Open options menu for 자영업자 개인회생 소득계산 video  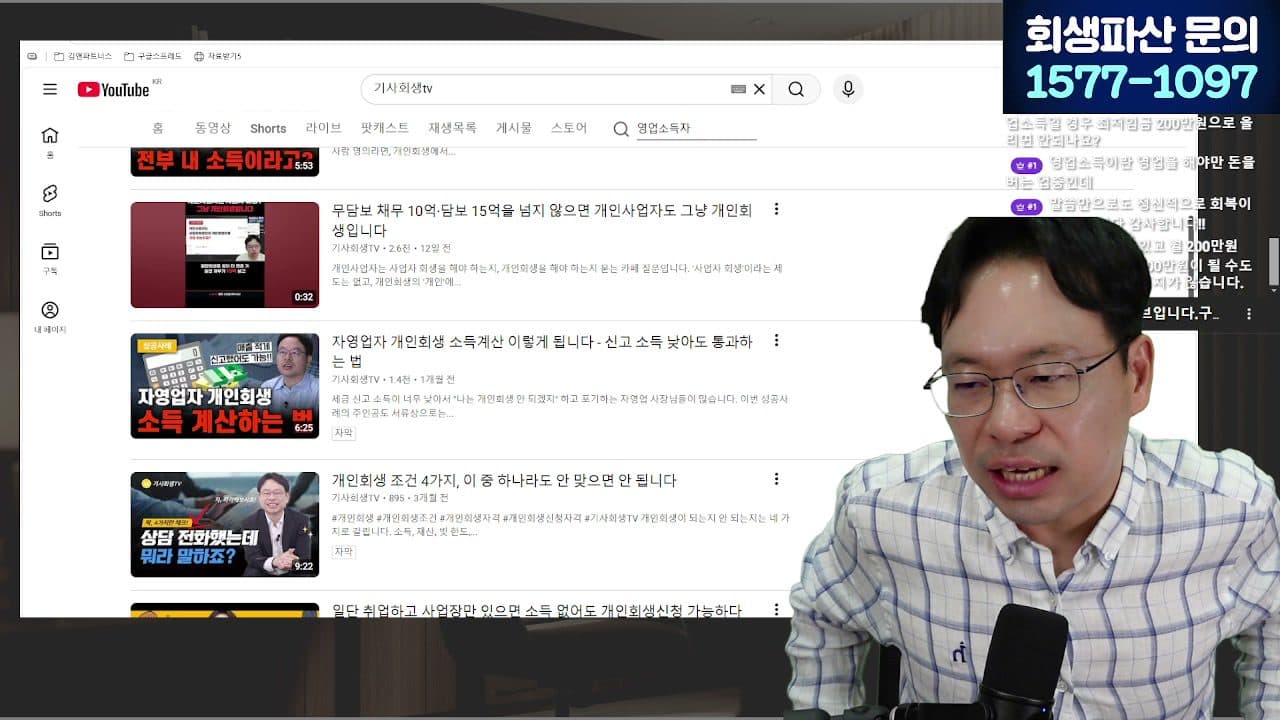point(776,340)
